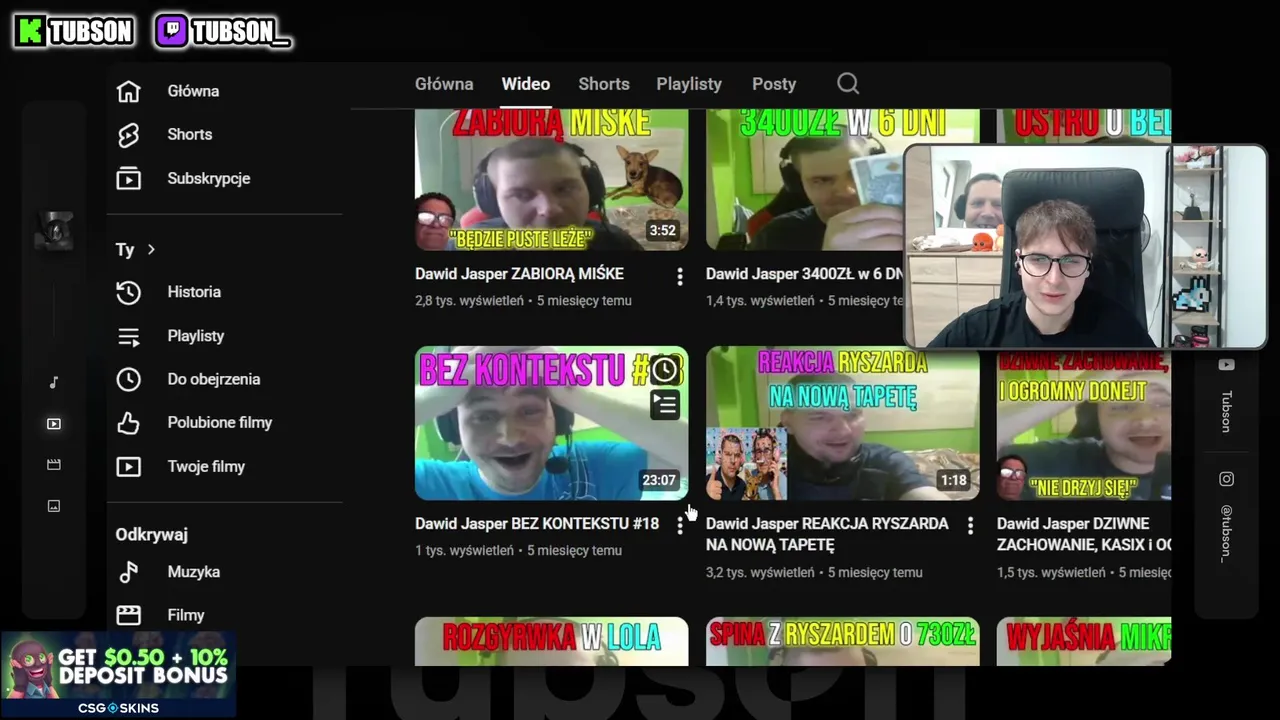The height and width of the screenshot is (720, 1280).
Task: Open the Playlisty sidebar icon
Action: [x=128, y=336]
